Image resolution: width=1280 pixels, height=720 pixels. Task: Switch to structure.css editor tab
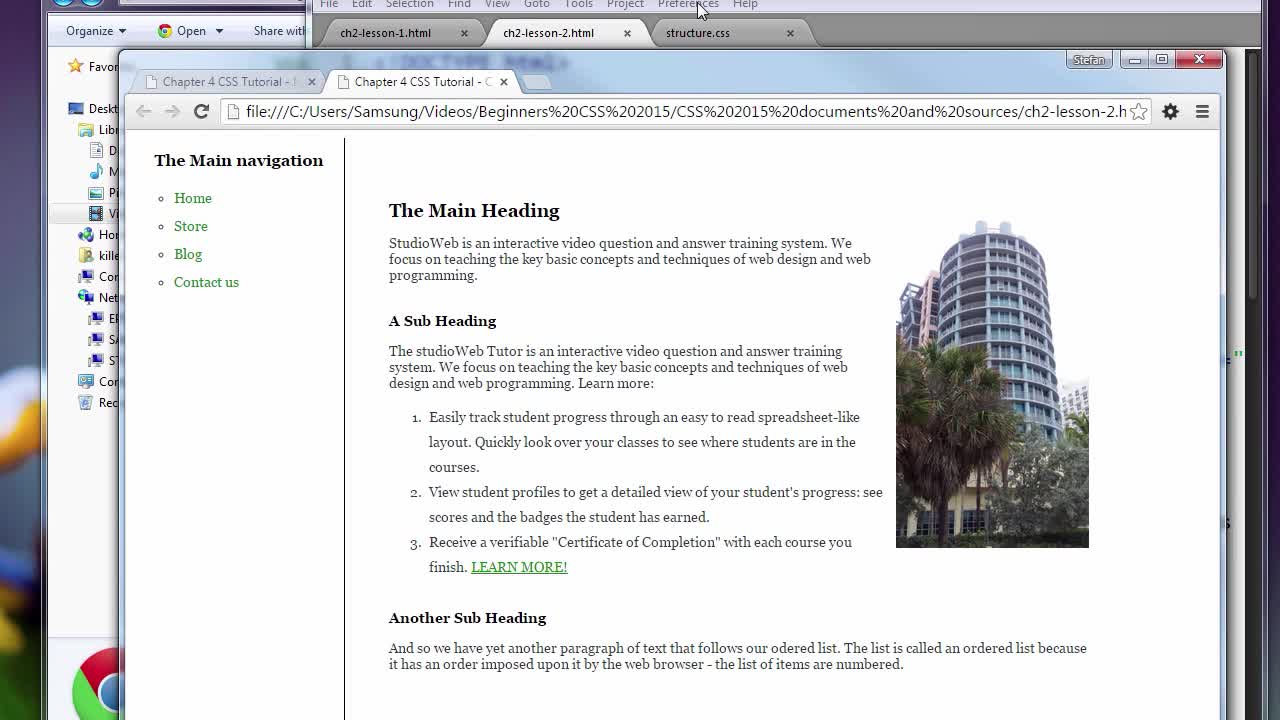click(x=697, y=33)
